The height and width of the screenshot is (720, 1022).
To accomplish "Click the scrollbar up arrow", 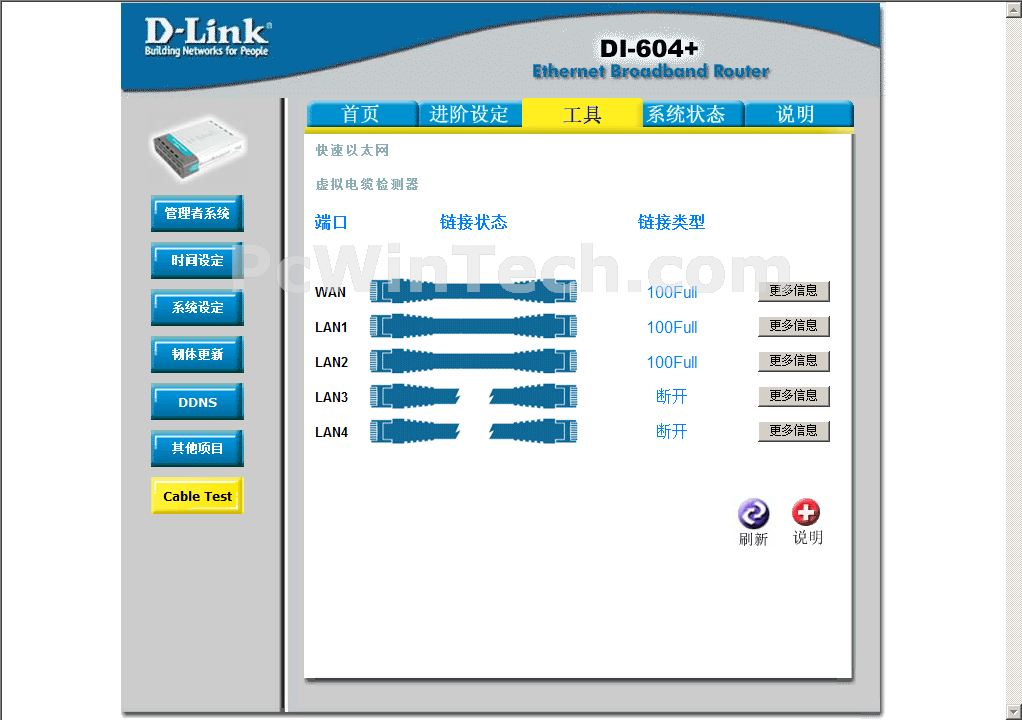I will click(x=1014, y=8).
